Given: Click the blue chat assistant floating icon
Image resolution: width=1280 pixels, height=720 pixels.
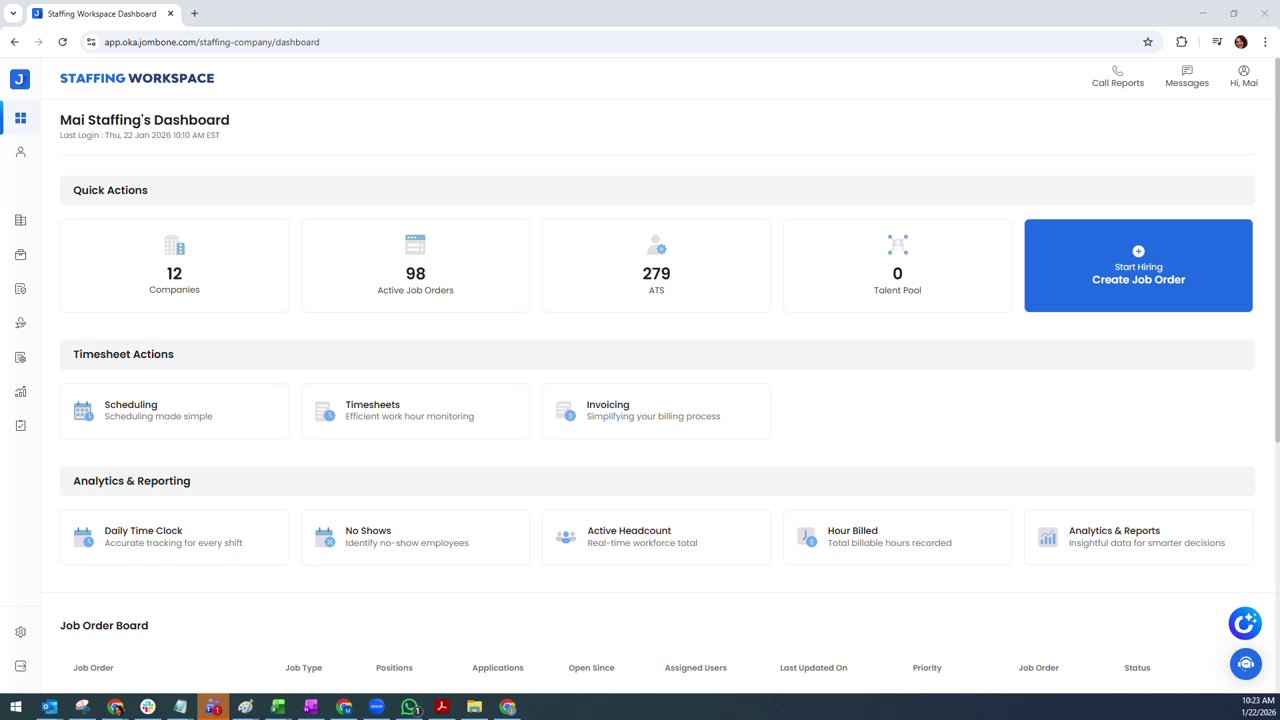Looking at the screenshot, I should pos(1245,623).
